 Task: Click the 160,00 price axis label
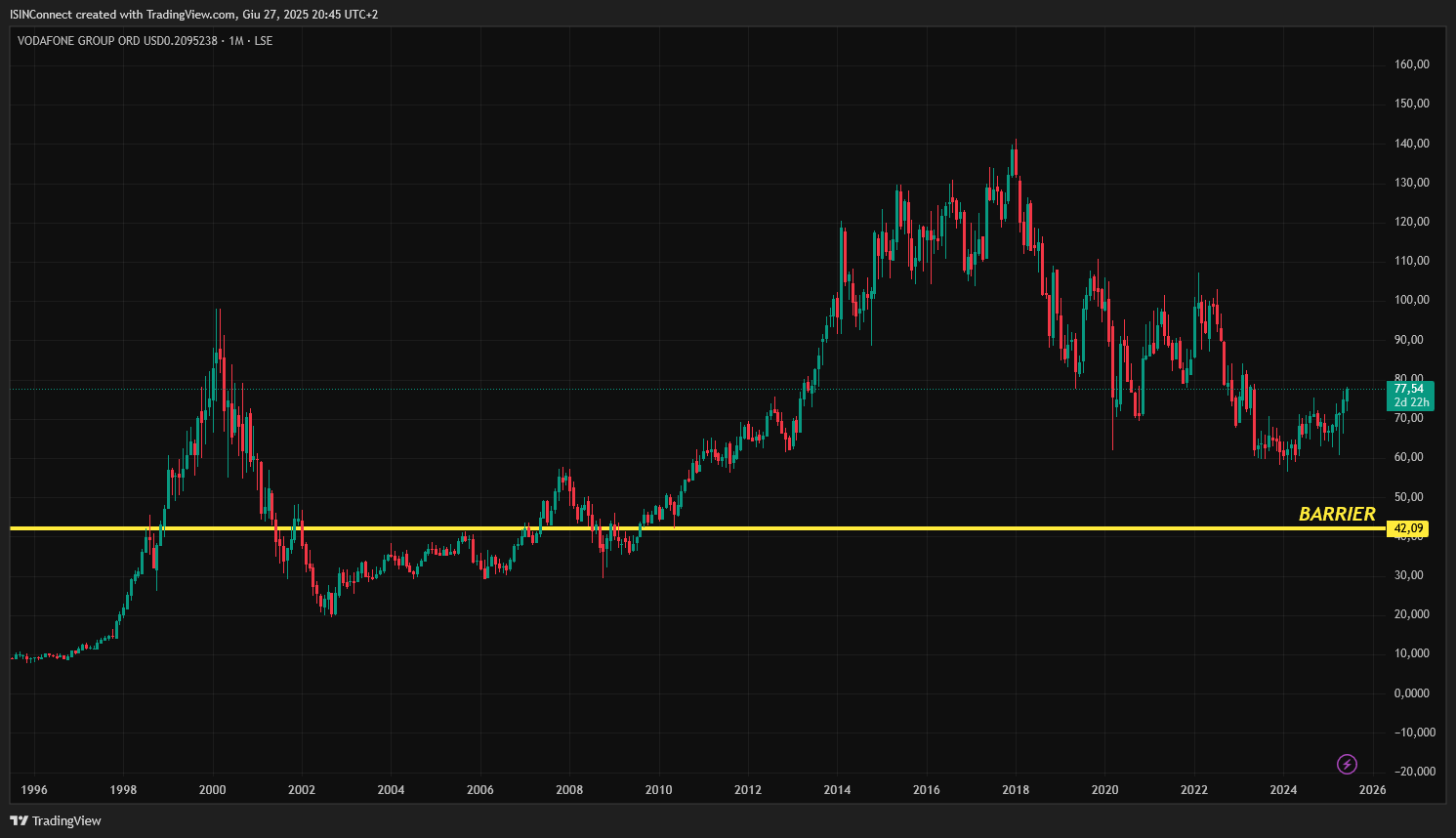coord(1412,64)
